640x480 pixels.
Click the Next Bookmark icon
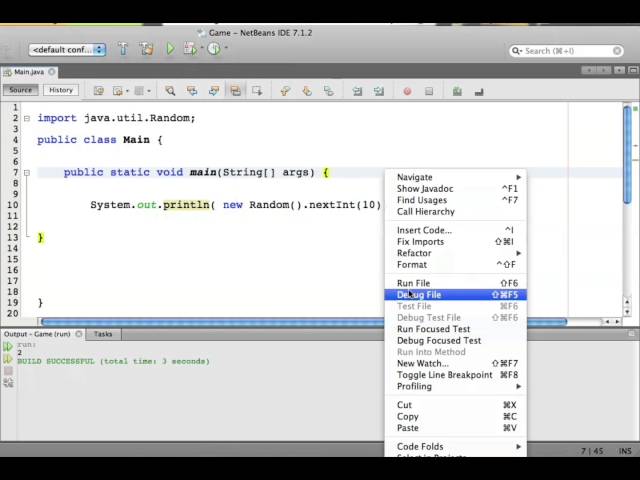pyautogui.click(x=307, y=91)
